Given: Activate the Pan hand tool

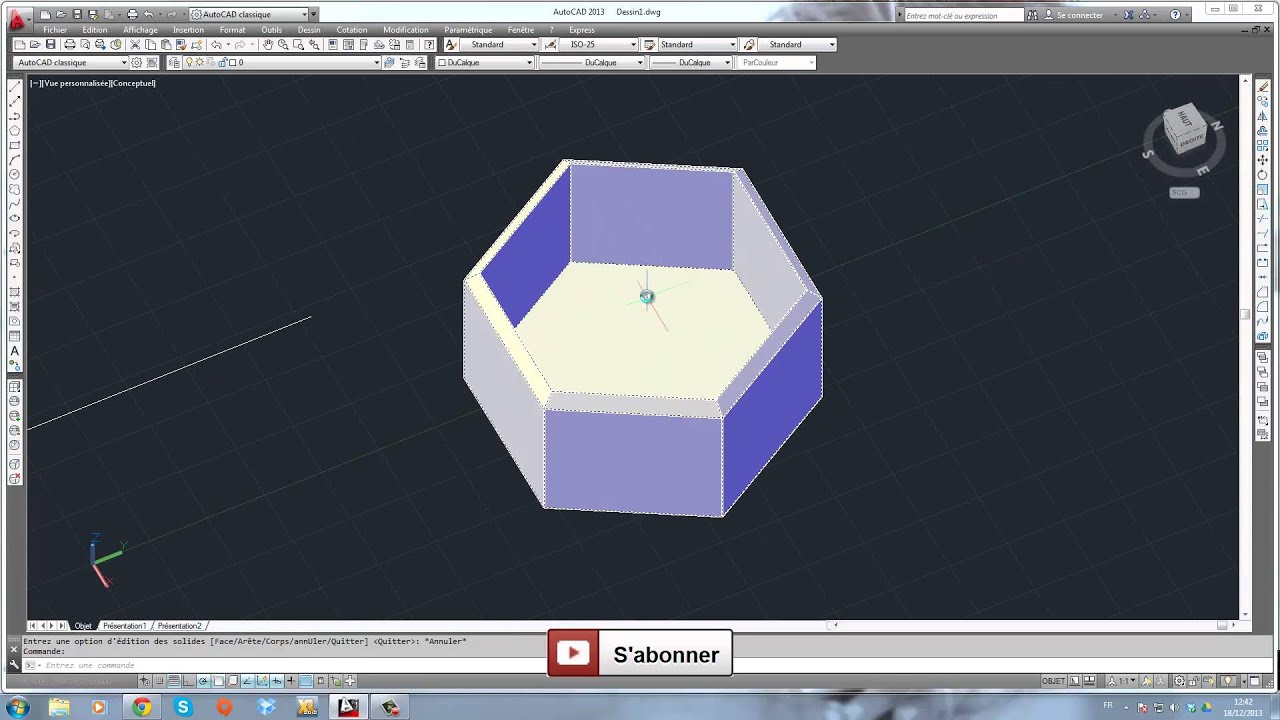Looking at the screenshot, I should 268,45.
